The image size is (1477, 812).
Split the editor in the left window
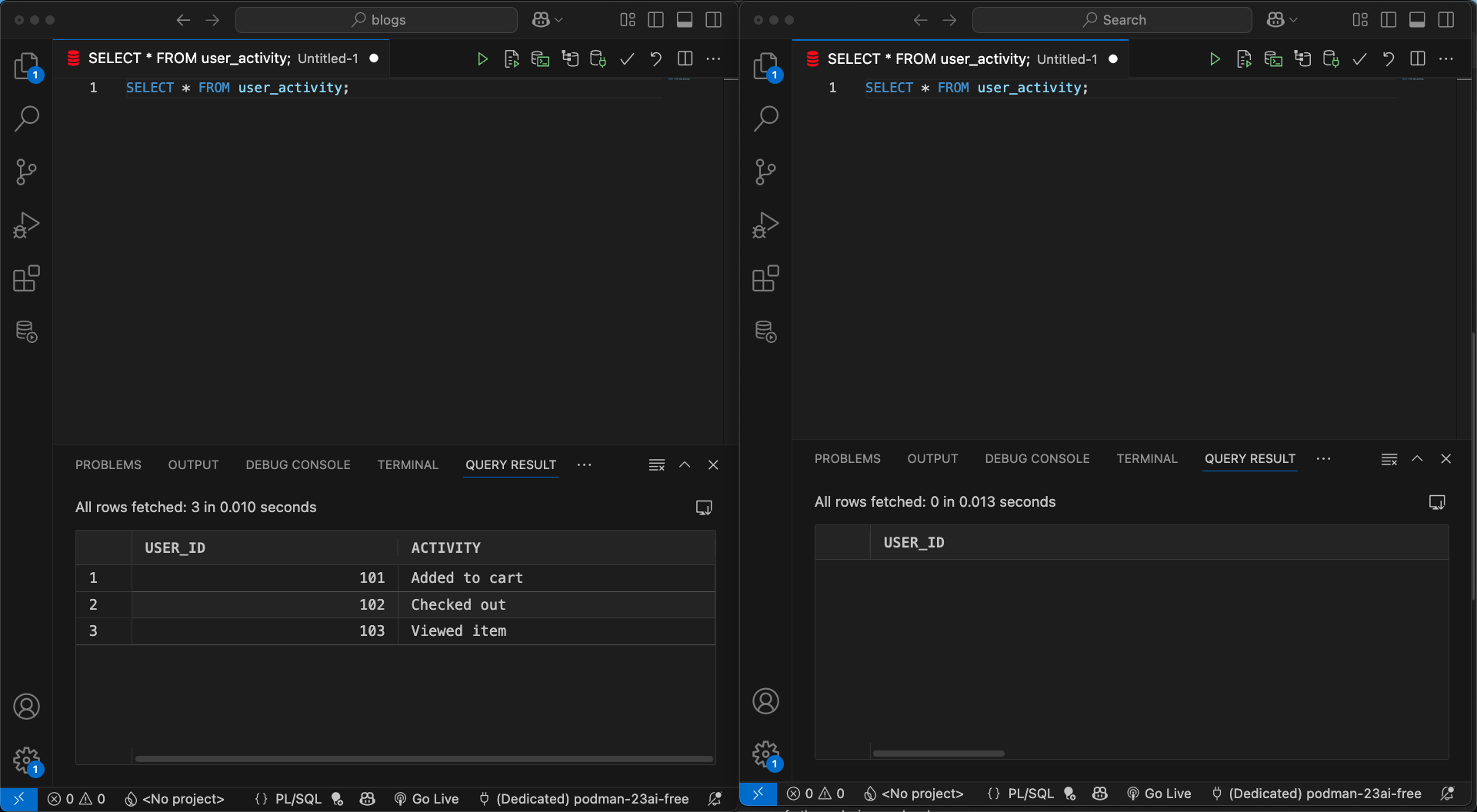(685, 59)
